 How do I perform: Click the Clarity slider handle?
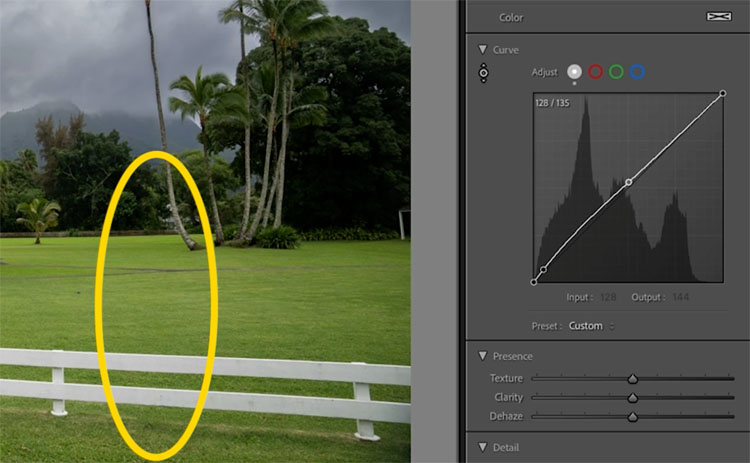point(632,397)
